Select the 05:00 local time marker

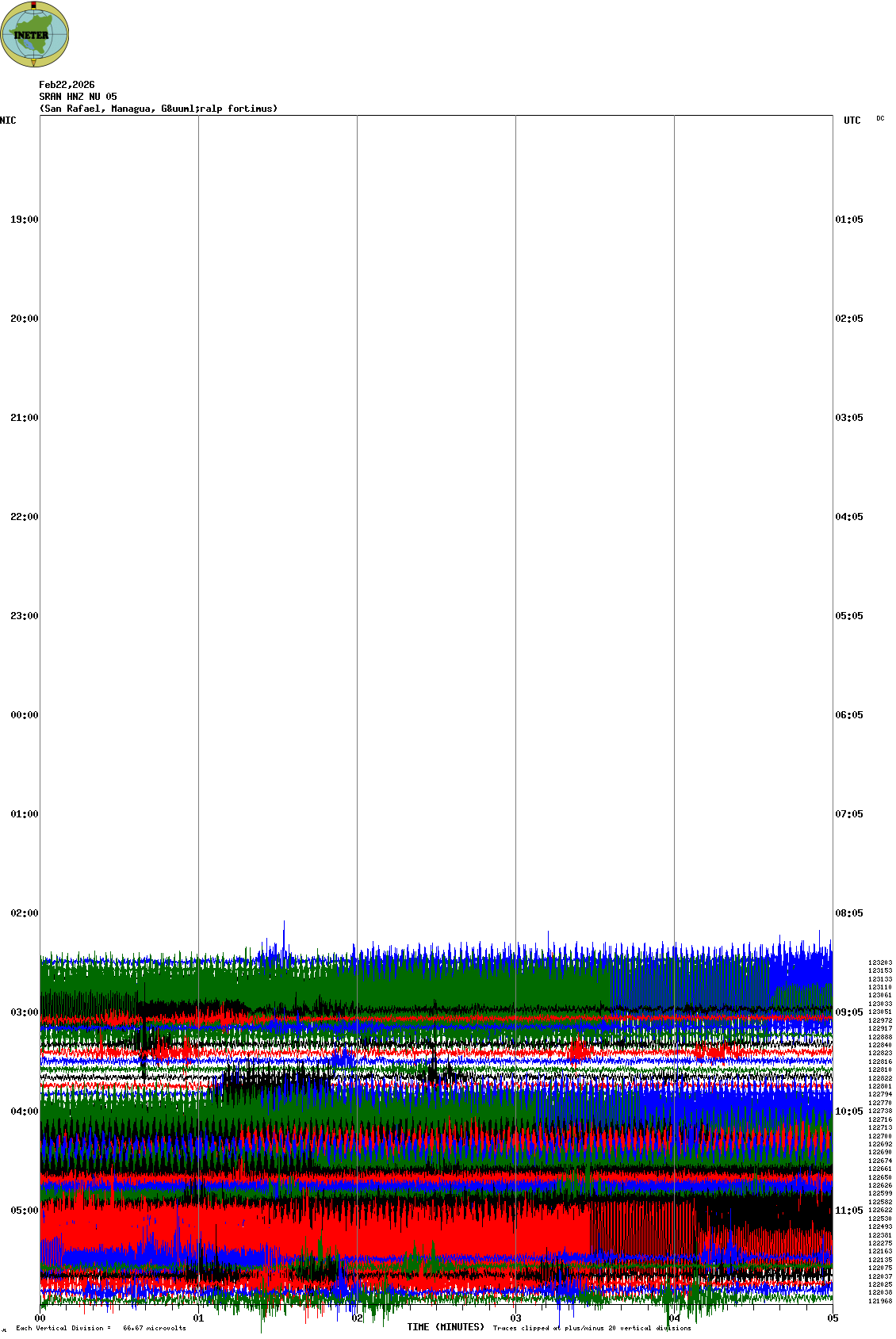coord(24,1211)
